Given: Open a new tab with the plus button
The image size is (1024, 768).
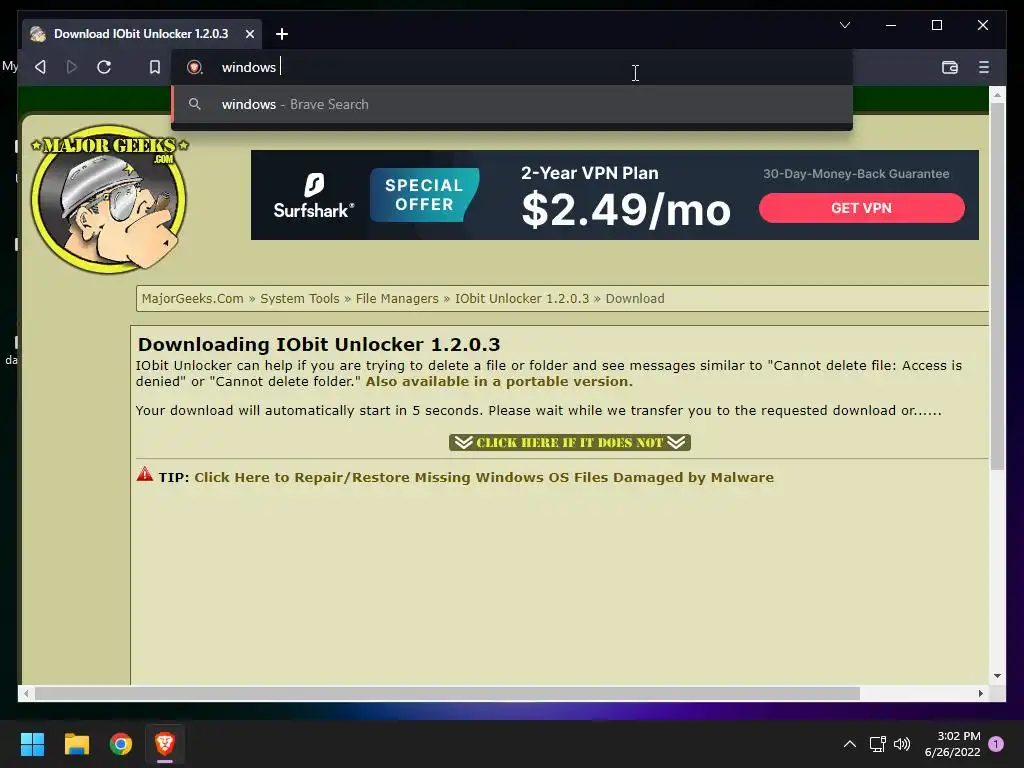Looking at the screenshot, I should [x=282, y=34].
